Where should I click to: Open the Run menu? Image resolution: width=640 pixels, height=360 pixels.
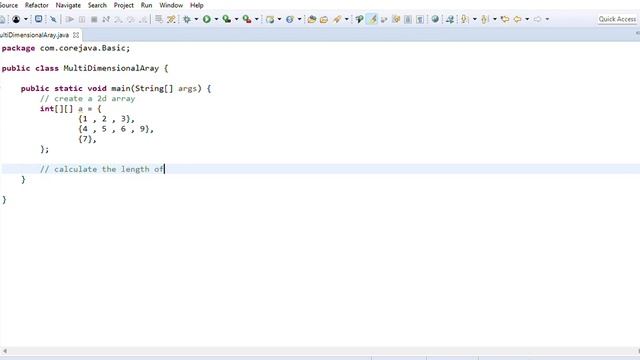tap(147, 5)
